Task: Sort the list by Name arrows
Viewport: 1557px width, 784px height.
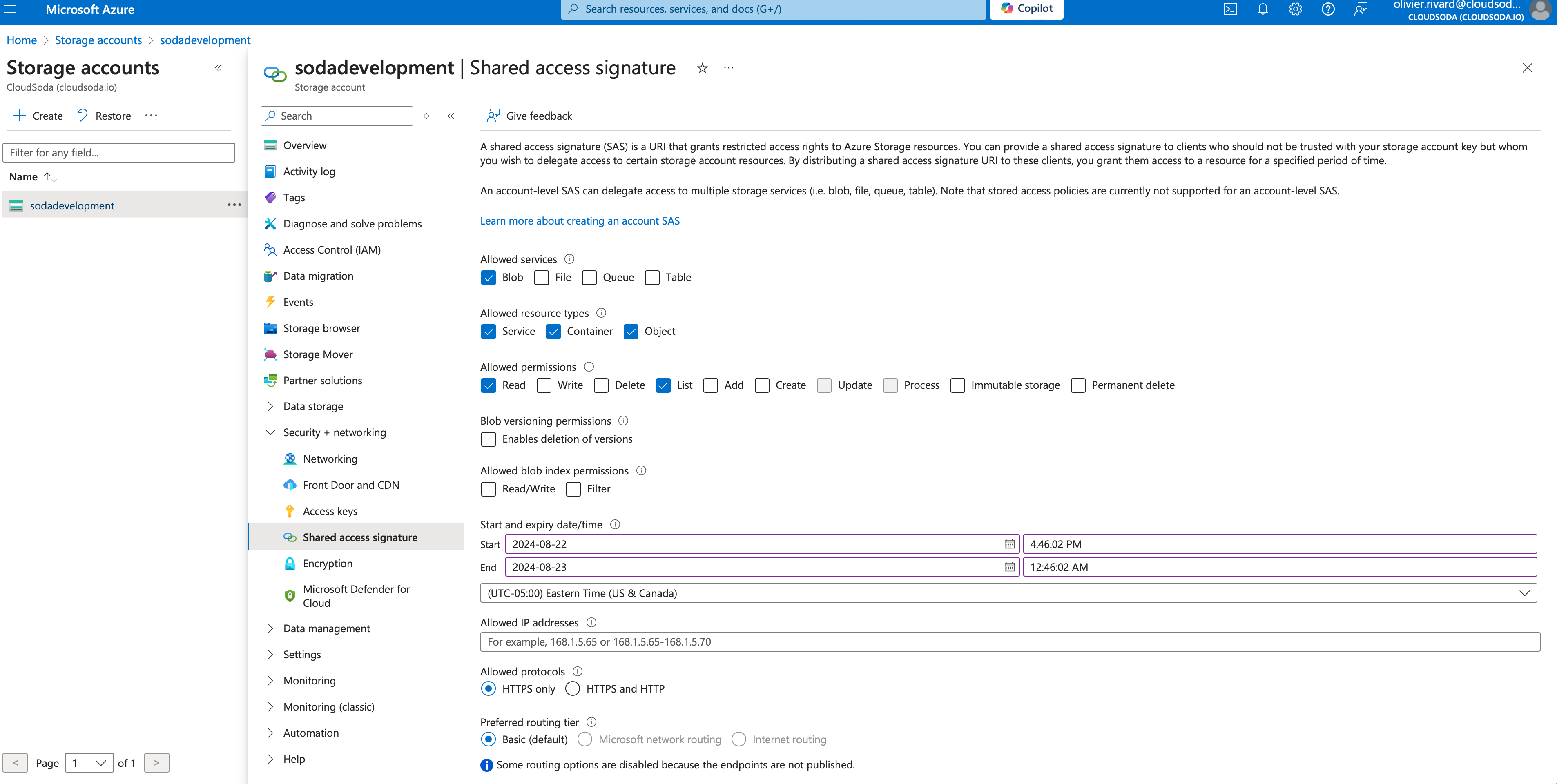Action: click(x=50, y=177)
